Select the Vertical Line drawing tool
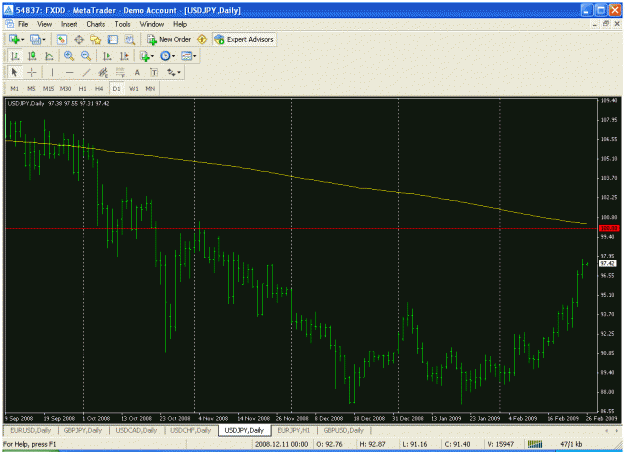The height and width of the screenshot is (452, 625). click(x=52, y=72)
